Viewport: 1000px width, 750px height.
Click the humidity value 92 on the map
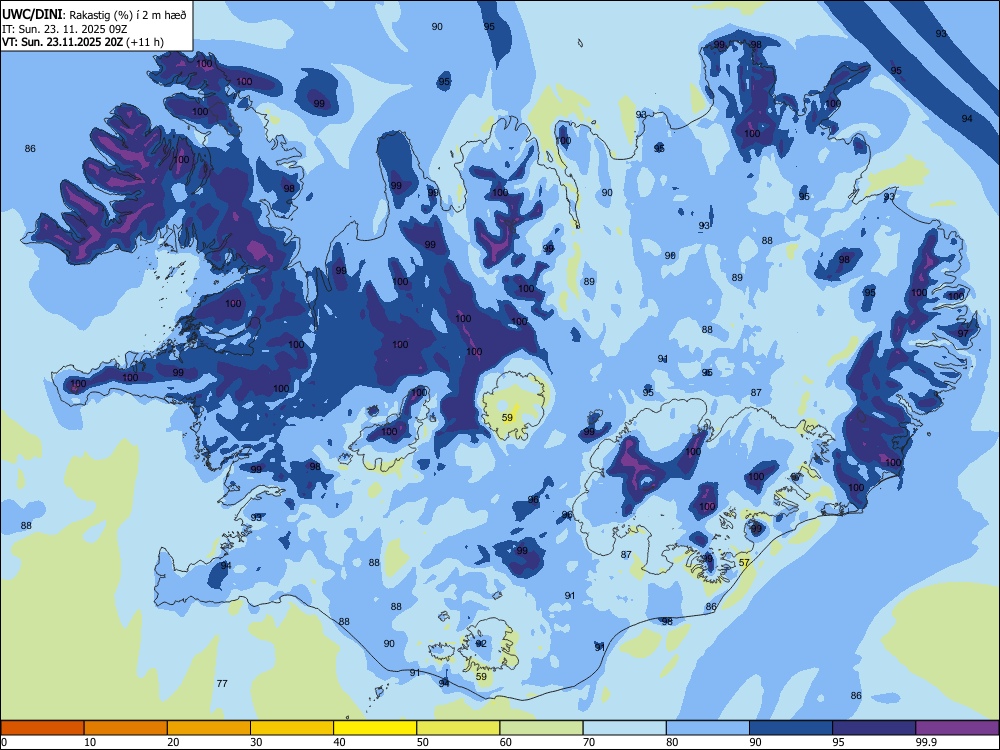point(481,643)
